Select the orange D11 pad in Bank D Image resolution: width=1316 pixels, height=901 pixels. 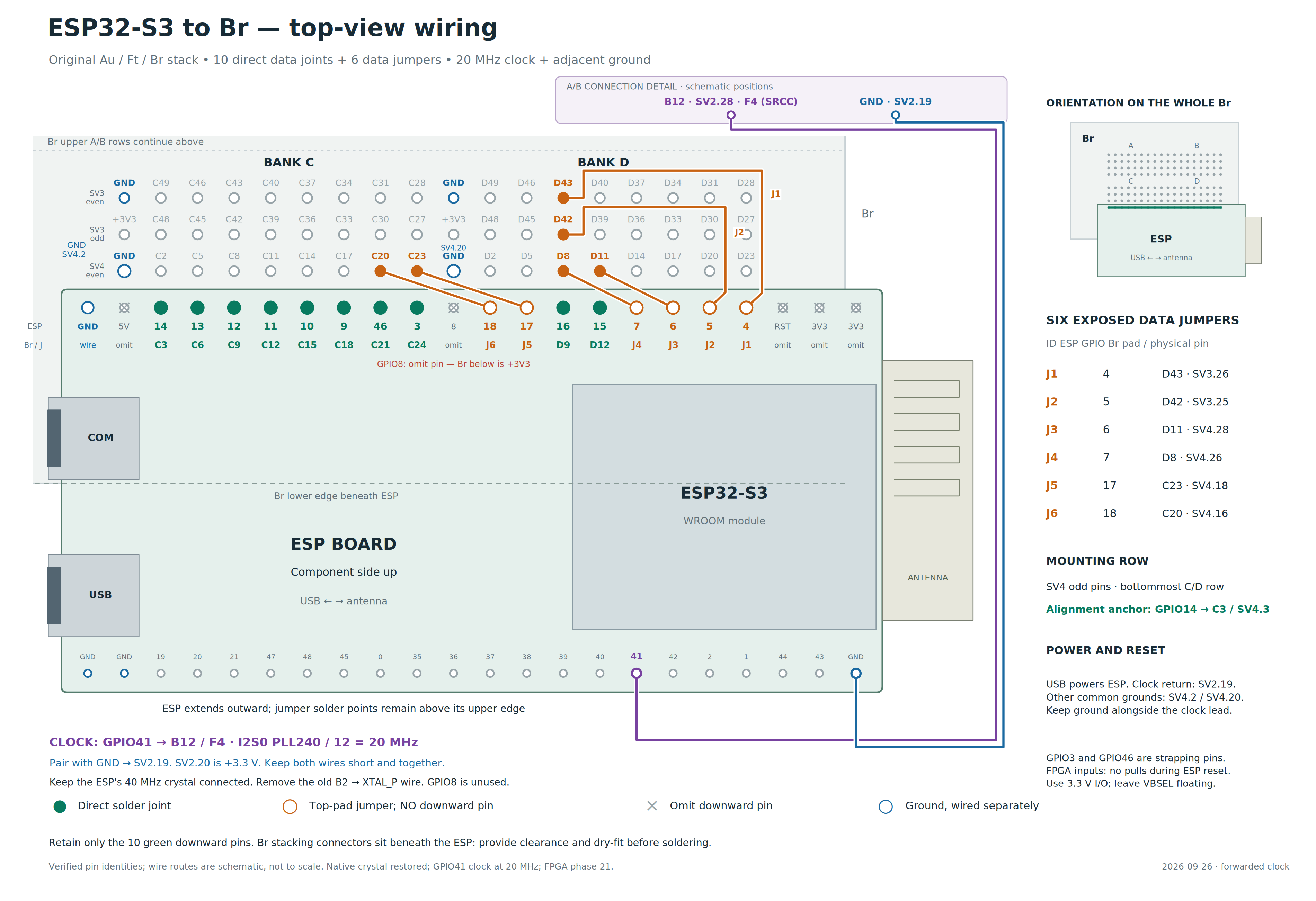point(600,271)
